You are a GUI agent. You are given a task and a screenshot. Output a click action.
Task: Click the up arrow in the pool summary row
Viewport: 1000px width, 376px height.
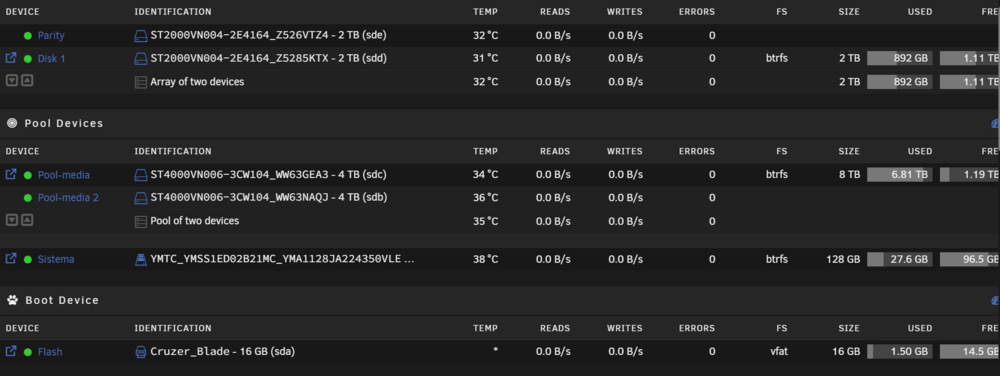(27, 219)
